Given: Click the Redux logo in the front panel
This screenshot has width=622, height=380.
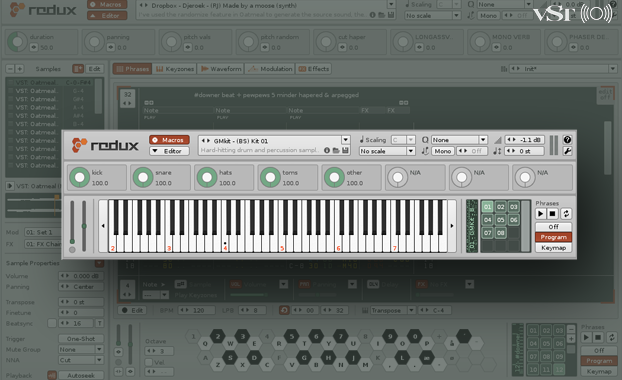Looking at the screenshot, I should [105, 145].
